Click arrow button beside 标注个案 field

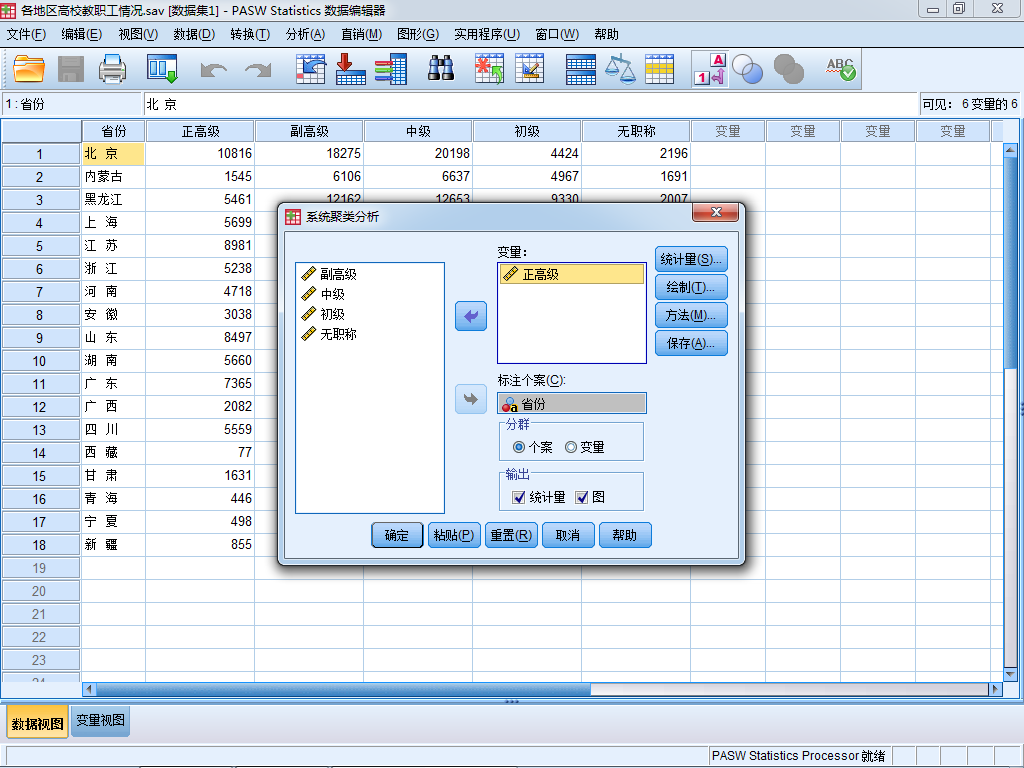(471, 399)
